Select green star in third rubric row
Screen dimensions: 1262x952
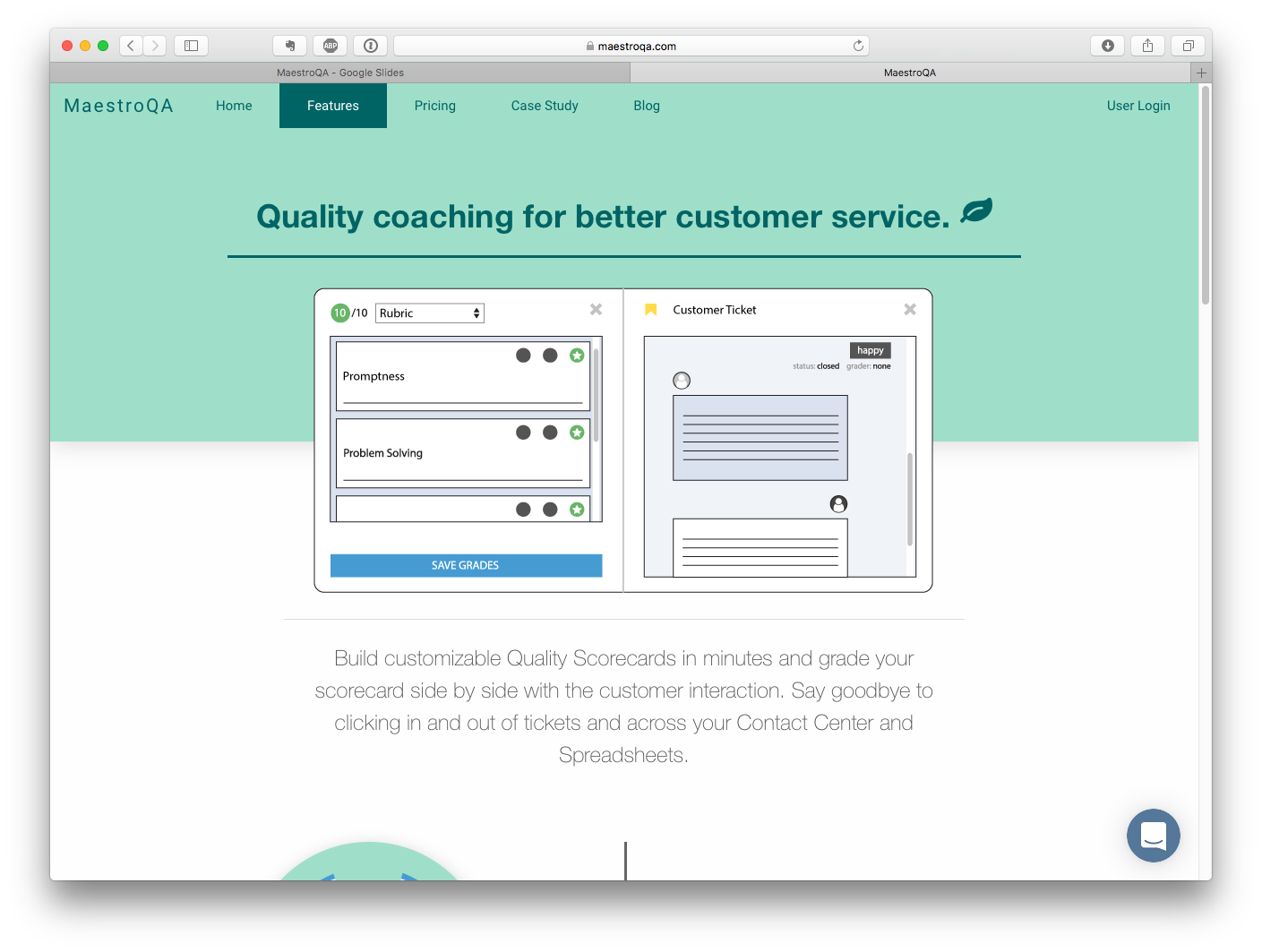point(577,510)
